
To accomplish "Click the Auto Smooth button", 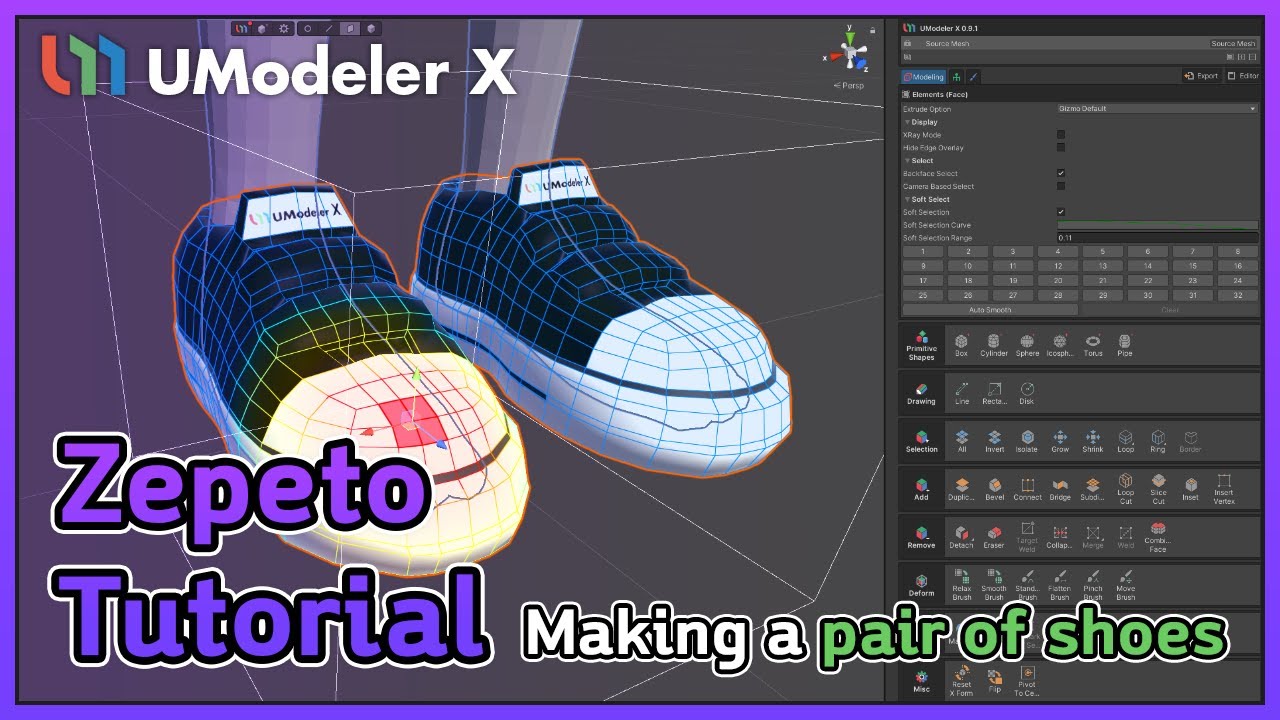I will [990, 310].
